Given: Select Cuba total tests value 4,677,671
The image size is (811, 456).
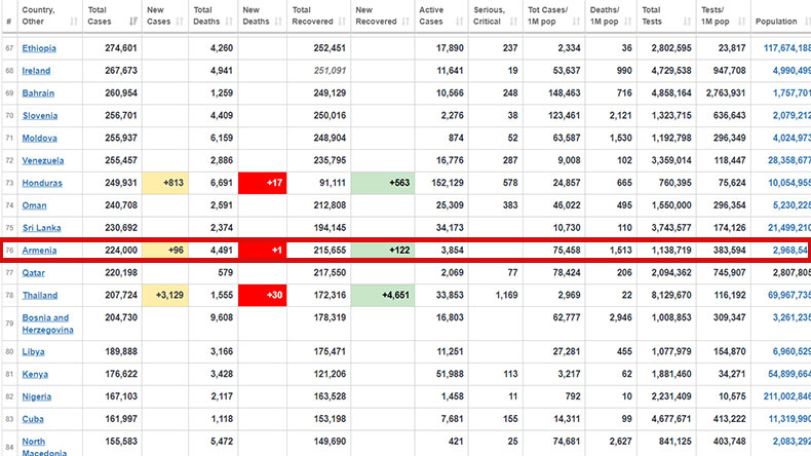Looking at the screenshot, I should pyautogui.click(x=671, y=419).
